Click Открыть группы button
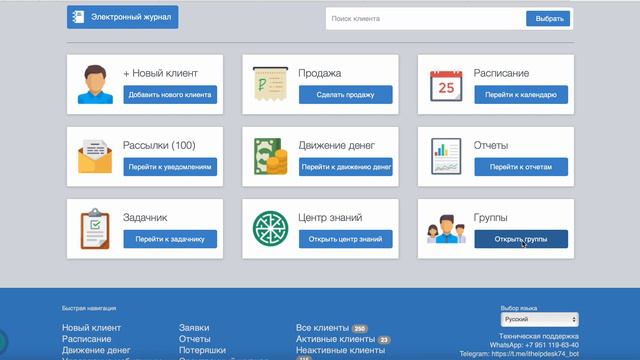The width and height of the screenshot is (640, 360). (x=521, y=239)
